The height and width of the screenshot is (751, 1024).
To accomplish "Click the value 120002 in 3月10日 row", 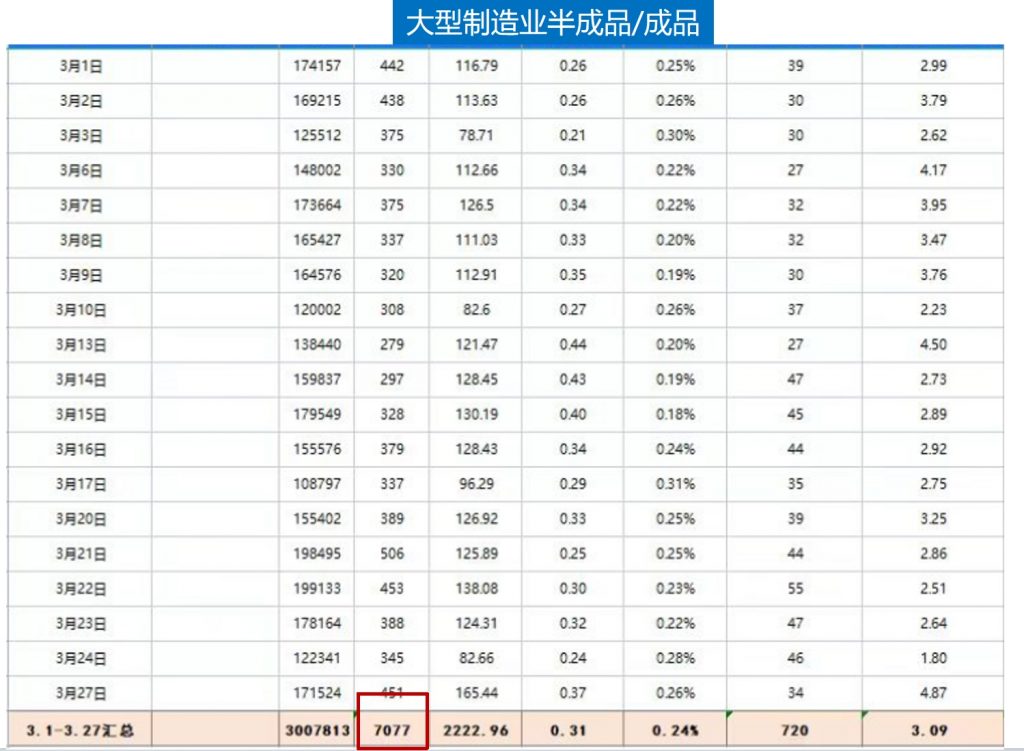I will 317,310.
